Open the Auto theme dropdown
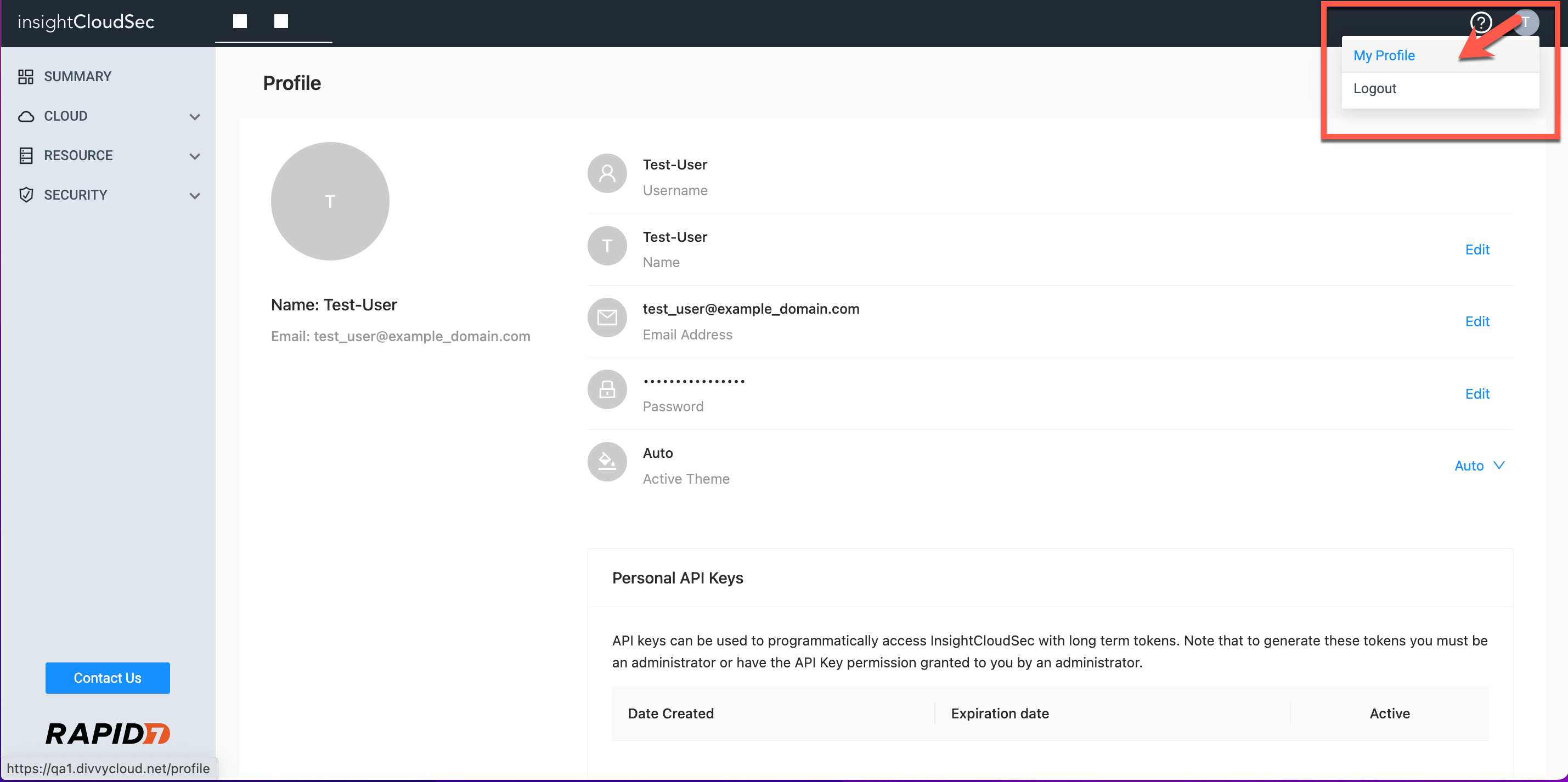 1479,466
